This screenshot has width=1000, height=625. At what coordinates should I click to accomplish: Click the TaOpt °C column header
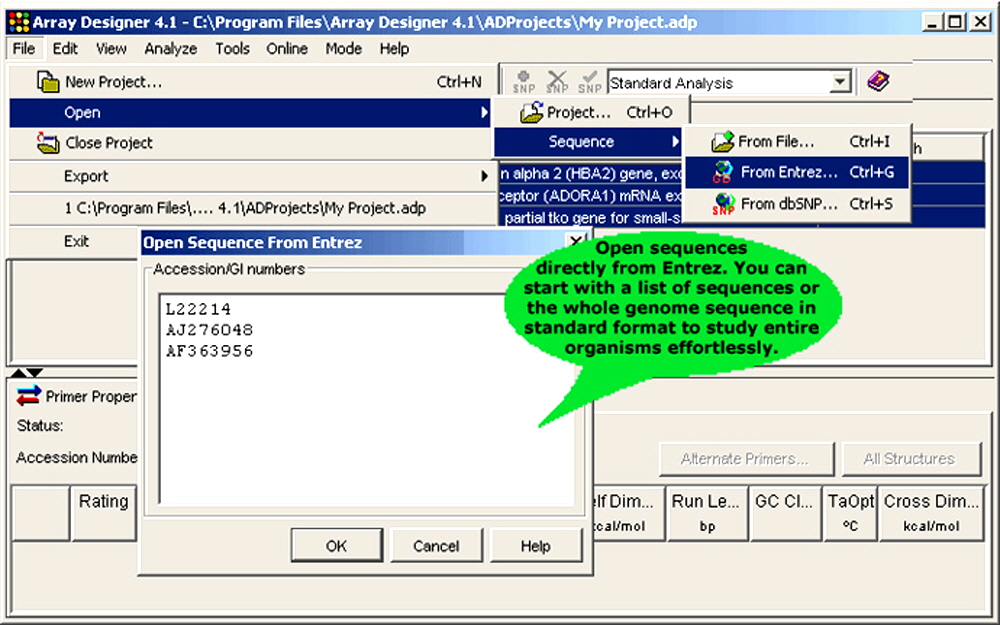pos(851,513)
